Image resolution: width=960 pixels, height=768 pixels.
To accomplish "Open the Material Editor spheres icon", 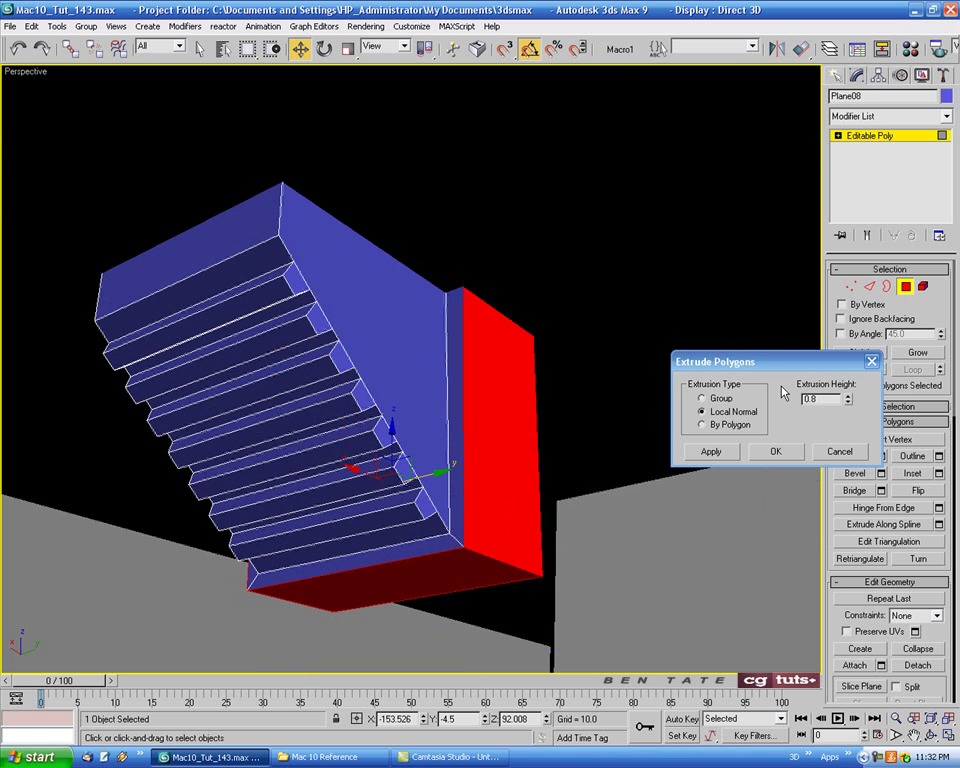I will pos(910,48).
